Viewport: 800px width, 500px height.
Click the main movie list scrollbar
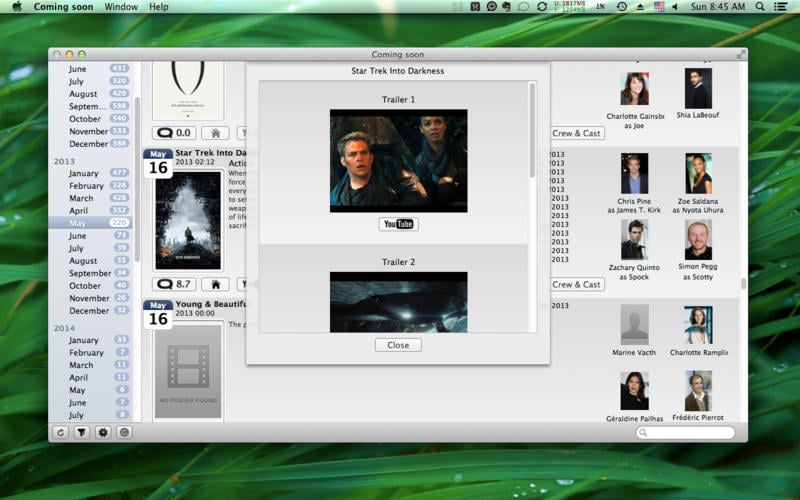point(743,284)
